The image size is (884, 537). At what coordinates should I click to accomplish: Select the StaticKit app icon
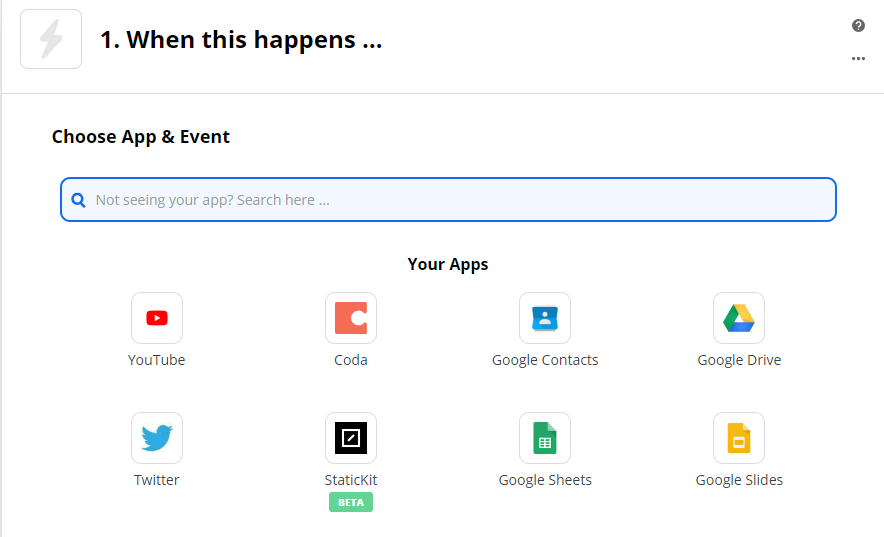(x=351, y=438)
